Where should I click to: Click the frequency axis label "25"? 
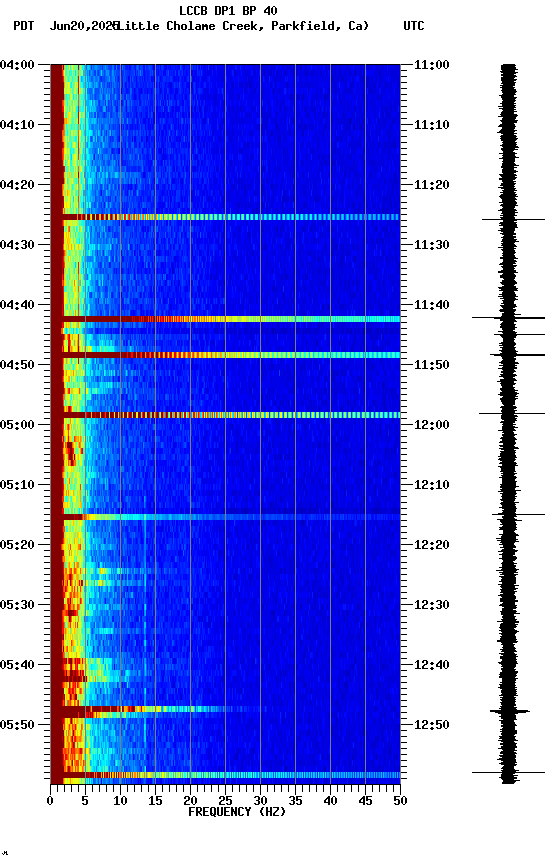(x=225, y=801)
